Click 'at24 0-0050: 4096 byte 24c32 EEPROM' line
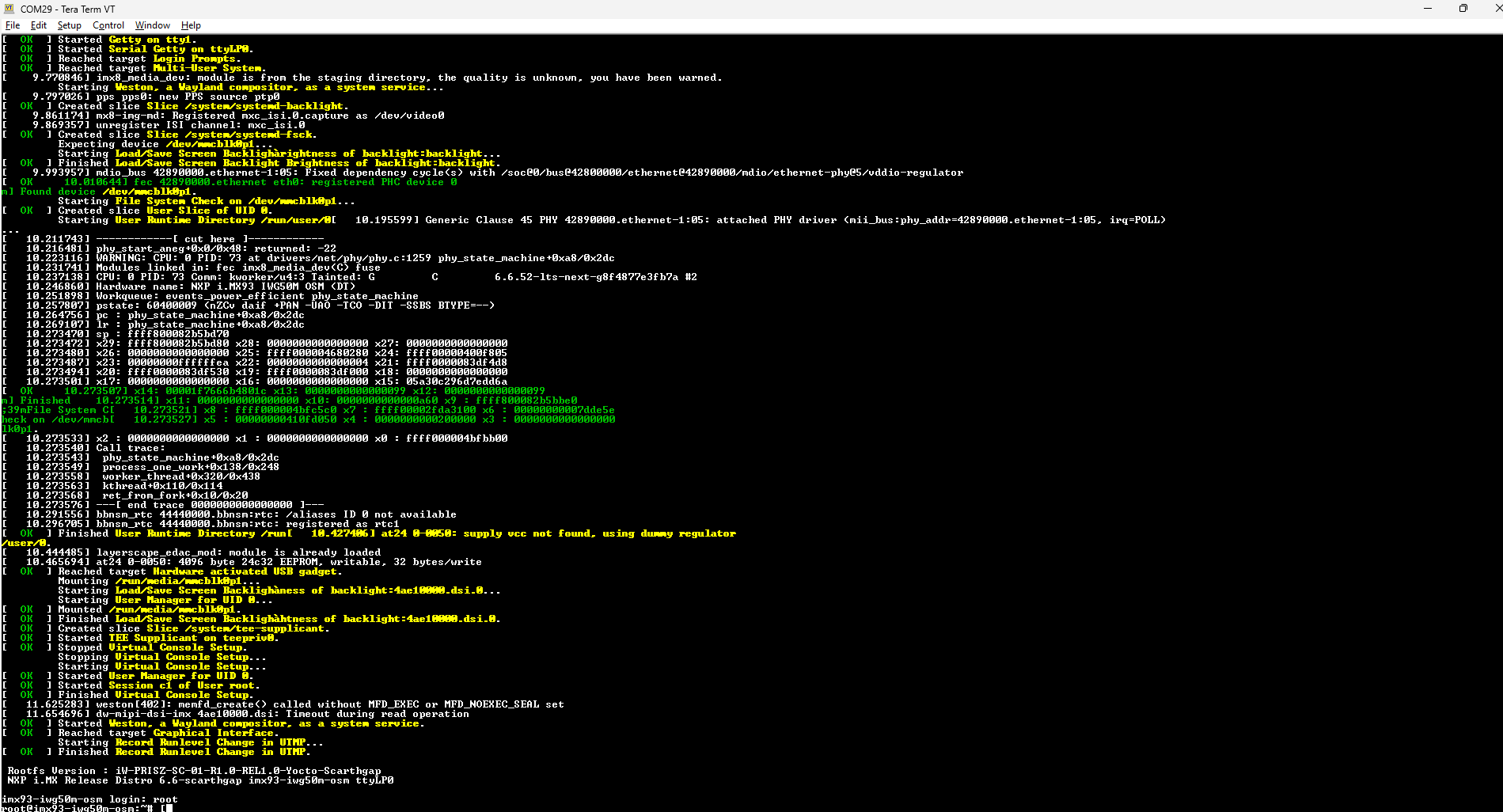 (x=241, y=562)
